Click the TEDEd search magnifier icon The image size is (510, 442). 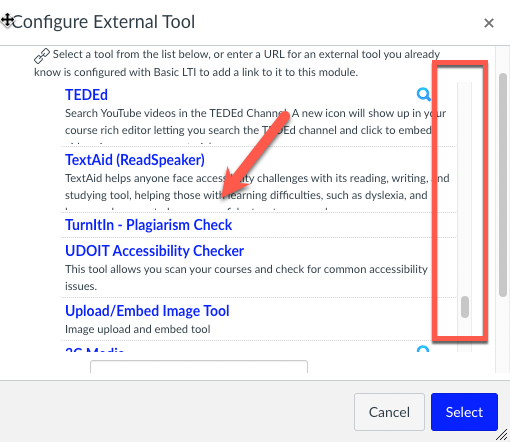point(423,94)
